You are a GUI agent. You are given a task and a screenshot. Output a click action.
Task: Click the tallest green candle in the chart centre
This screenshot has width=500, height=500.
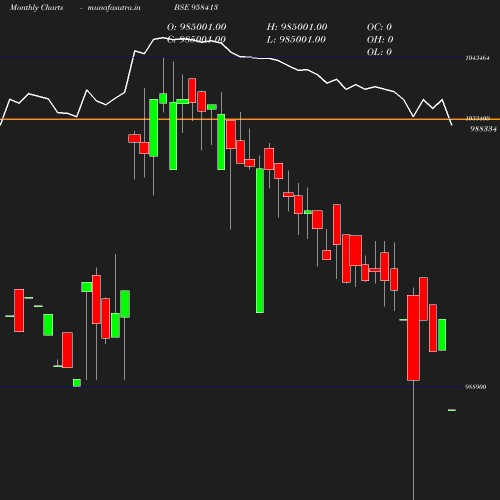click(260, 241)
